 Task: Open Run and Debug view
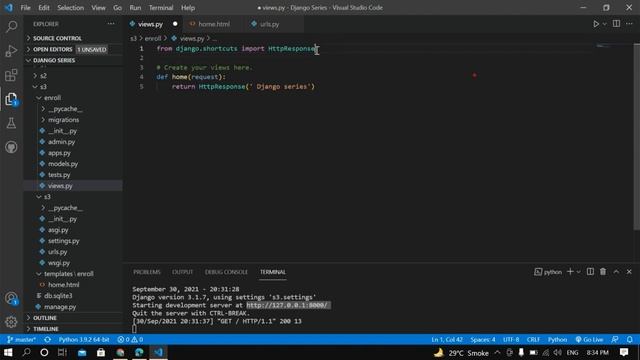(11, 51)
